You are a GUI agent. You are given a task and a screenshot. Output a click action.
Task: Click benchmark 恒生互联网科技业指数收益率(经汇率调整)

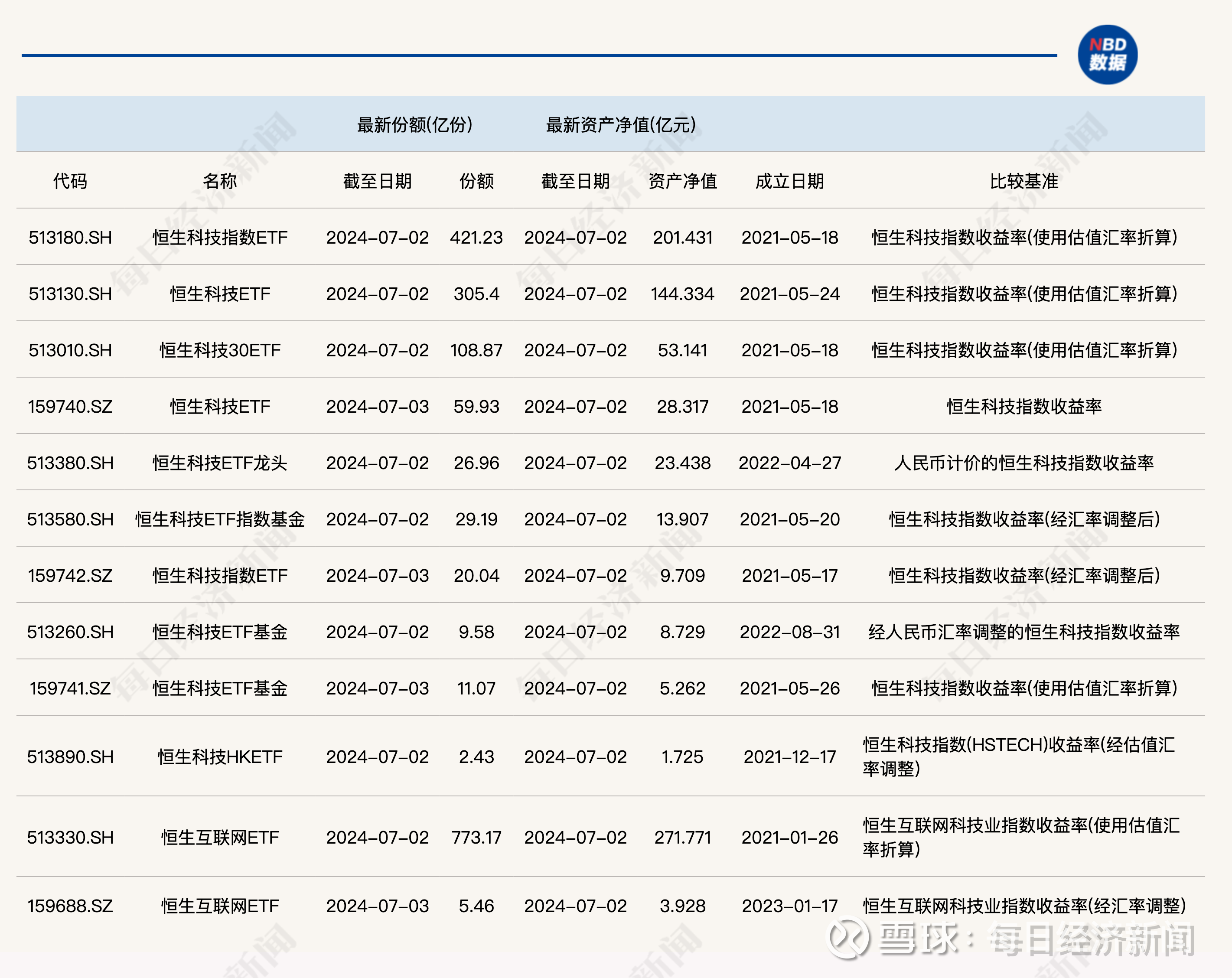[1025, 906]
